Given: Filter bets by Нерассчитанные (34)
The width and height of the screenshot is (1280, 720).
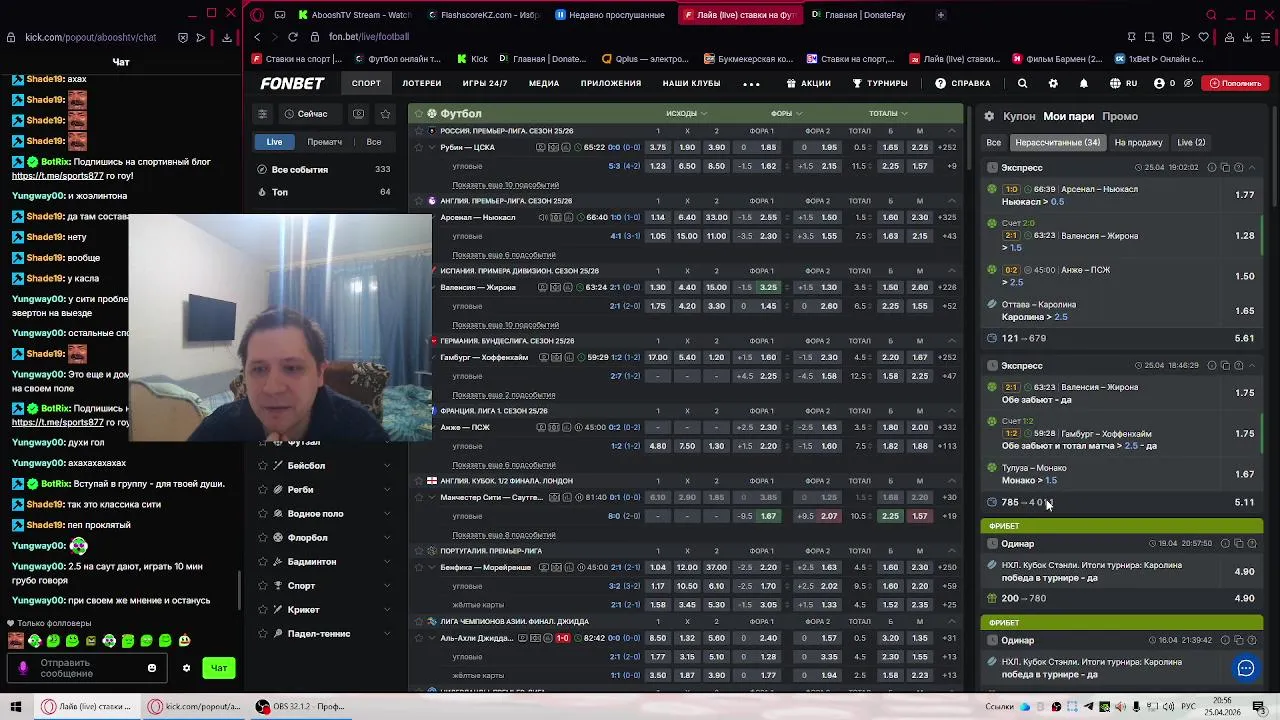Looking at the screenshot, I should pos(1057,143).
